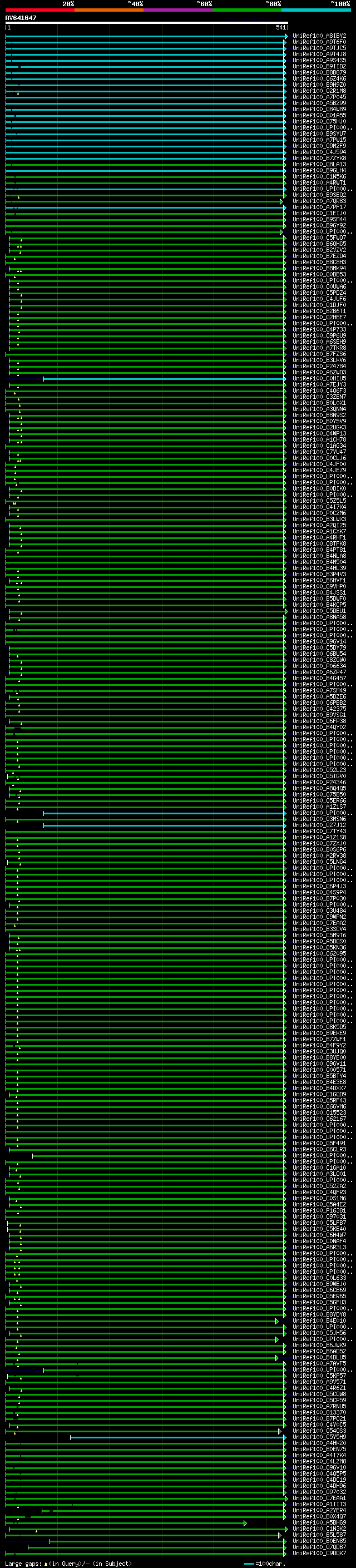Click the orange ~40% identity legend bar
The width and height of the screenshot is (356, 1568).
pos(109,10)
